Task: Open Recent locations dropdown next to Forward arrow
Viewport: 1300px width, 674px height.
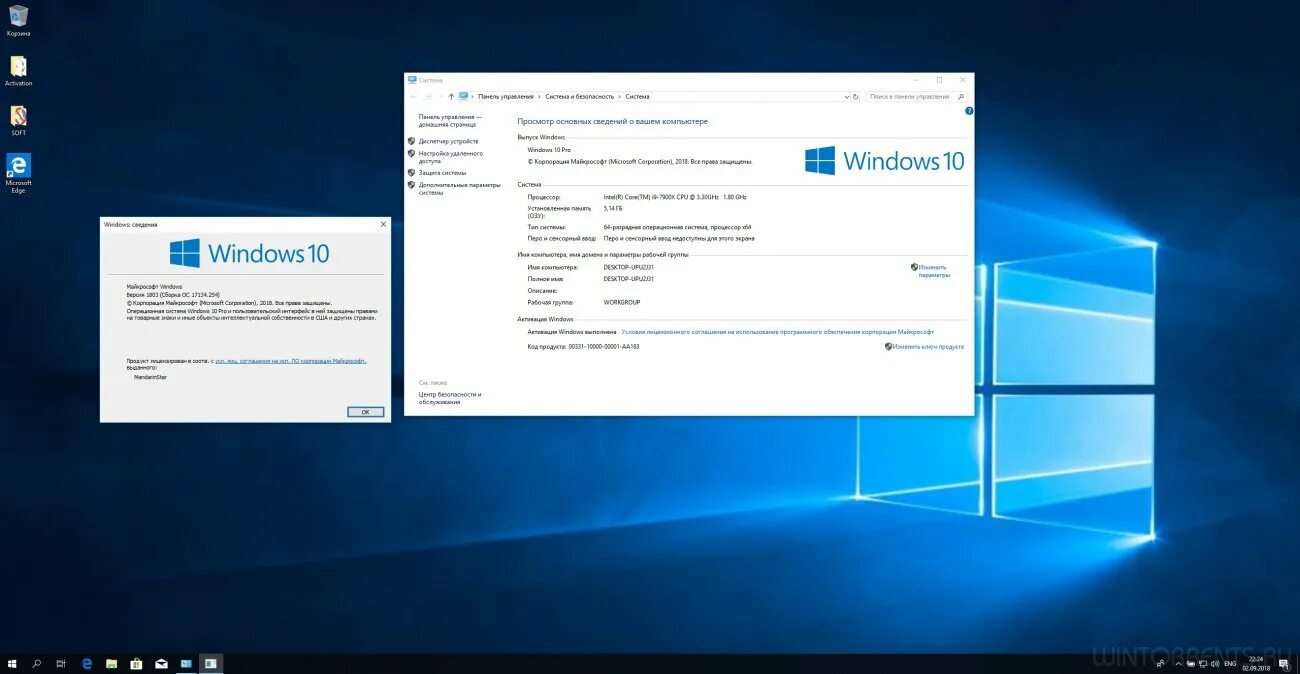Action: pos(440,97)
